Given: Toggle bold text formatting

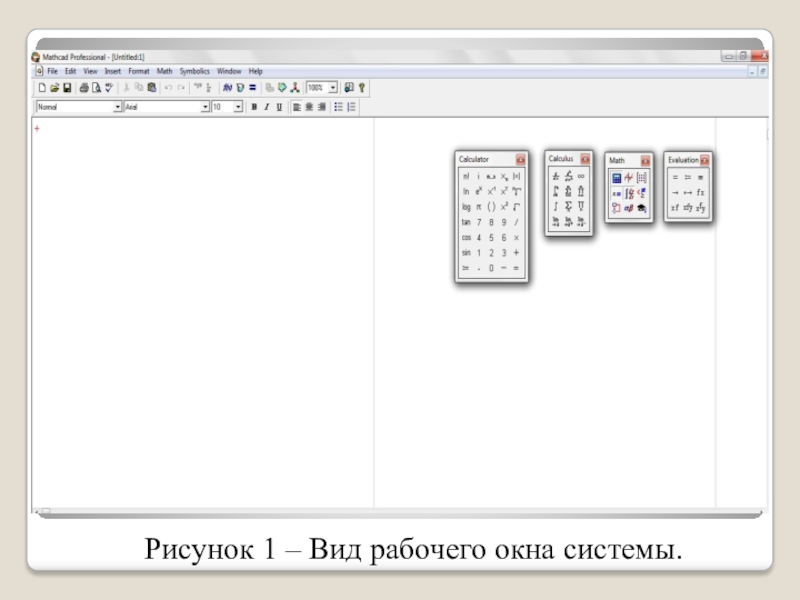Looking at the screenshot, I should tap(254, 107).
